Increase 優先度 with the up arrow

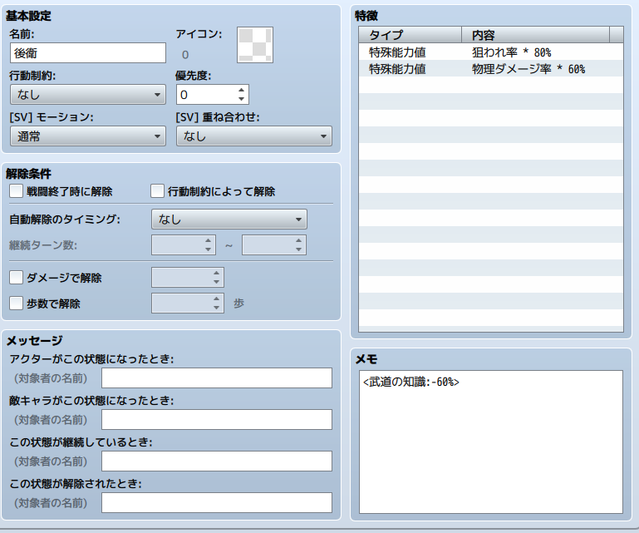(241, 90)
